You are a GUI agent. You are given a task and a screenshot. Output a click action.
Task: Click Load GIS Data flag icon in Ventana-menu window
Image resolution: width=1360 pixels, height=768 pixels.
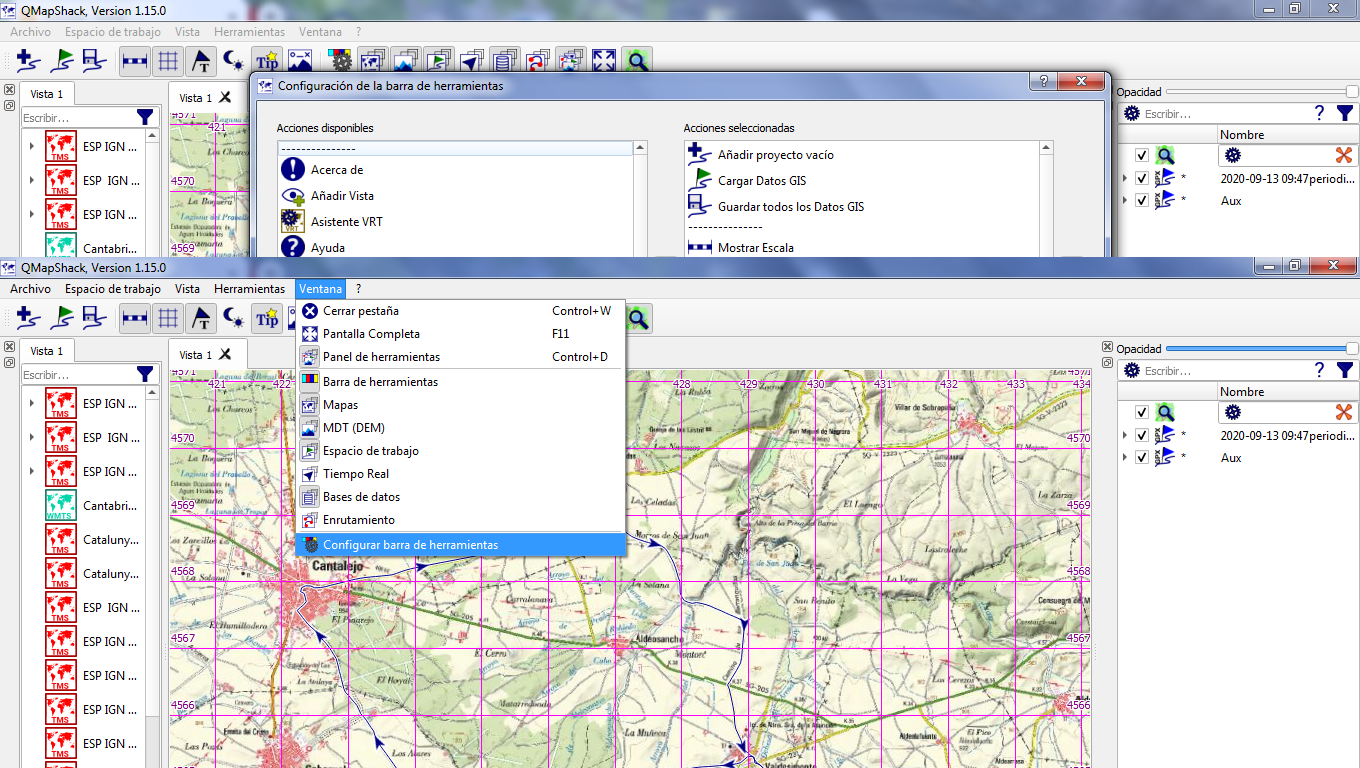point(62,318)
